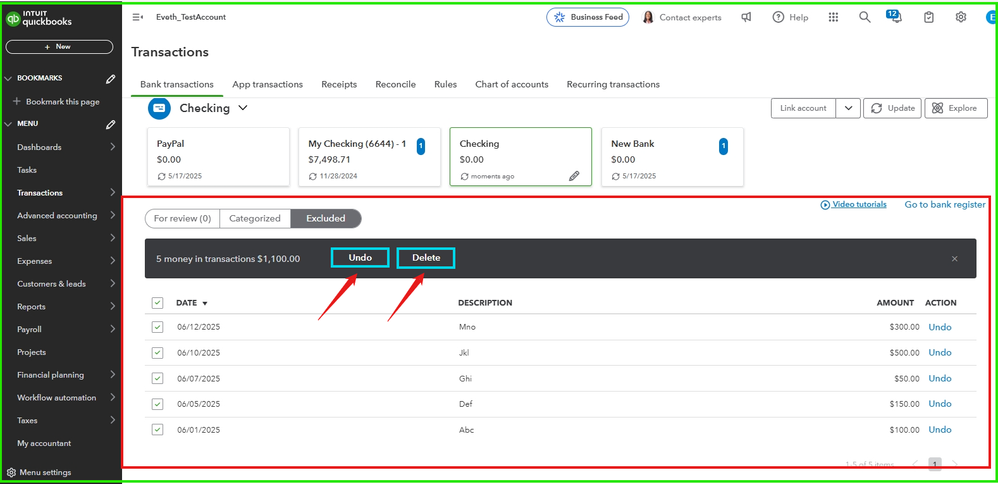
Task: Uncheck the 06/05/2025 Def transaction
Action: pyautogui.click(x=157, y=404)
